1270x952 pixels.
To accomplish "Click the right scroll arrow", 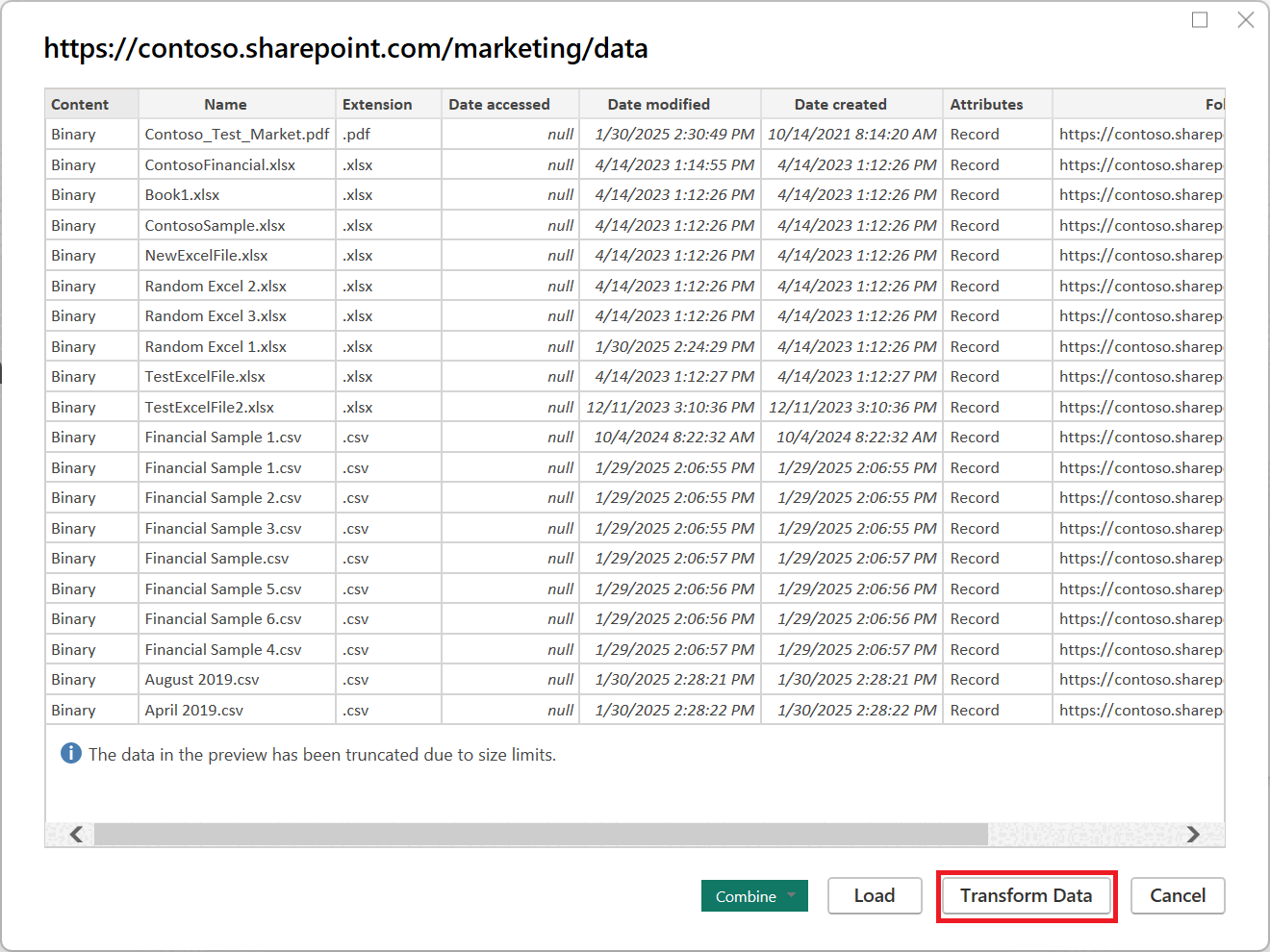I will 1193,834.
